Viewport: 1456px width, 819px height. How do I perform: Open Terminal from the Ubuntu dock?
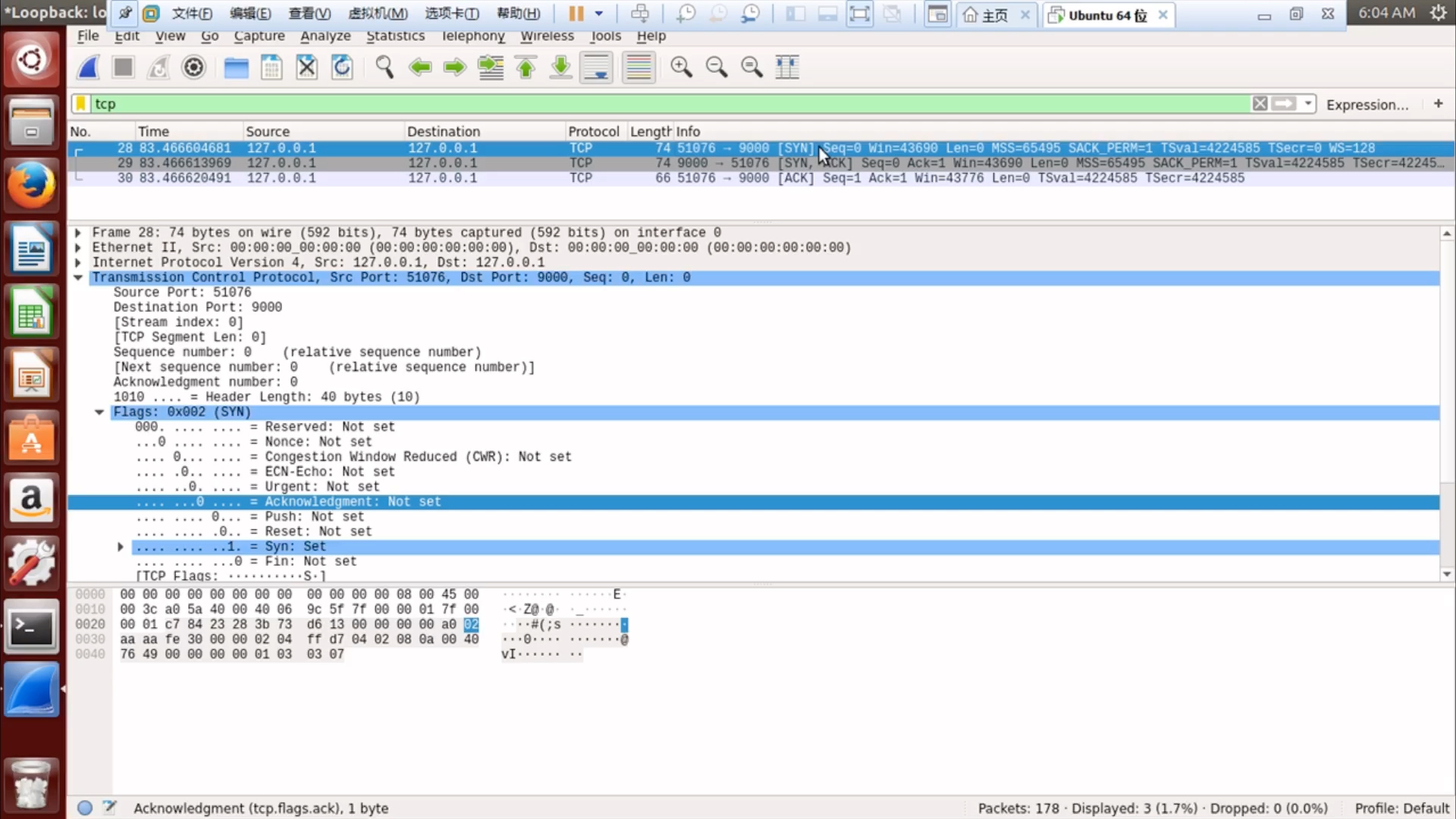[31, 627]
